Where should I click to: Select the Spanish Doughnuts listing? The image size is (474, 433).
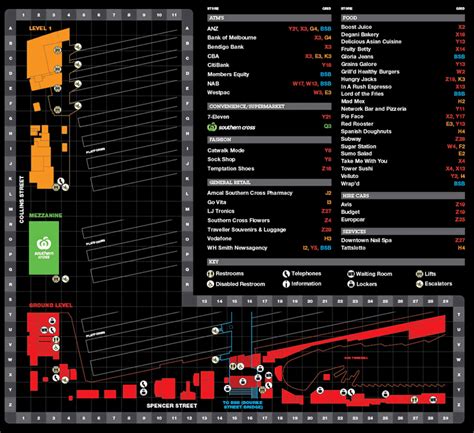pyautogui.click(x=403, y=131)
